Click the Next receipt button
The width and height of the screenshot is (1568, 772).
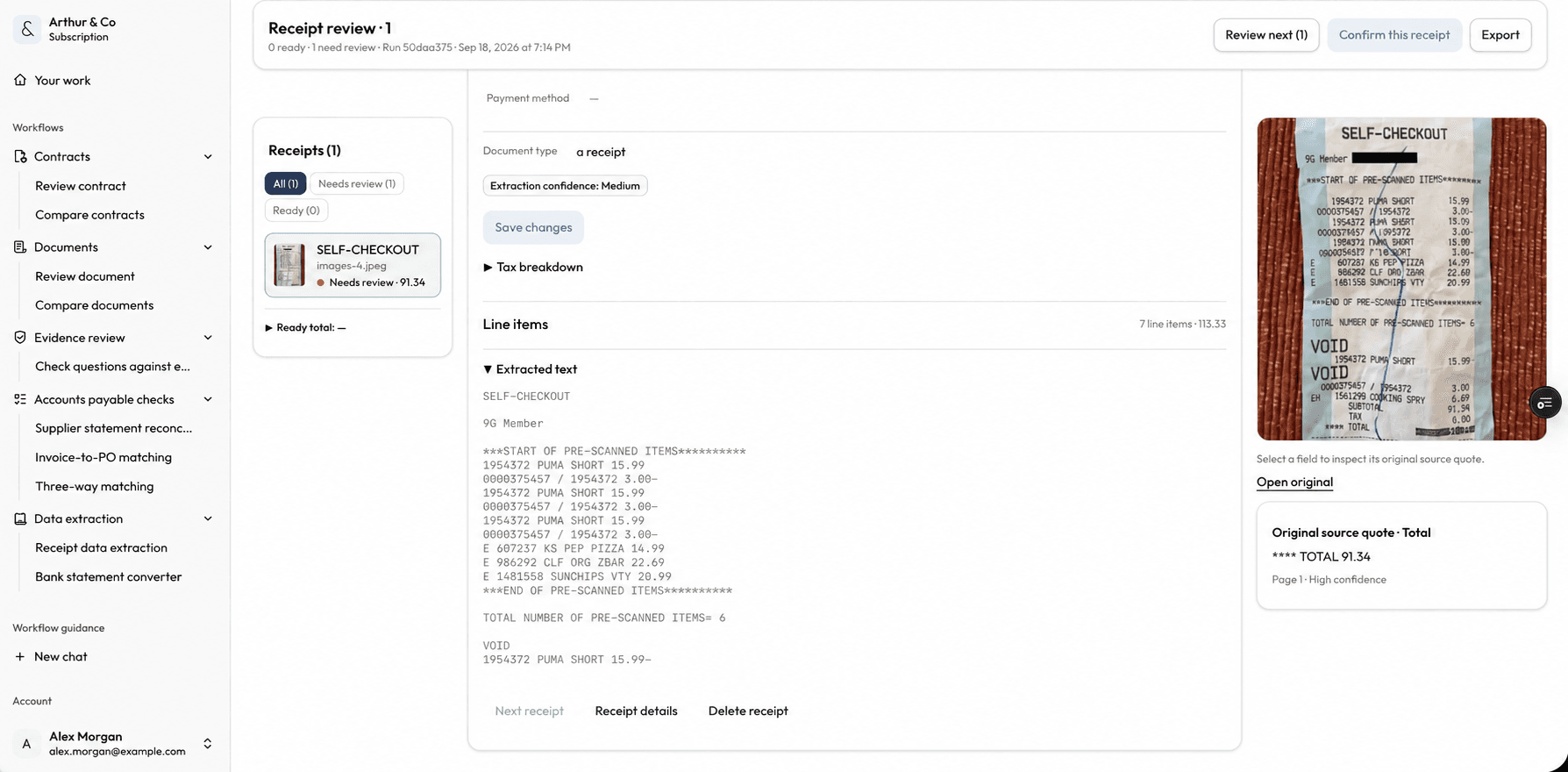tap(529, 711)
